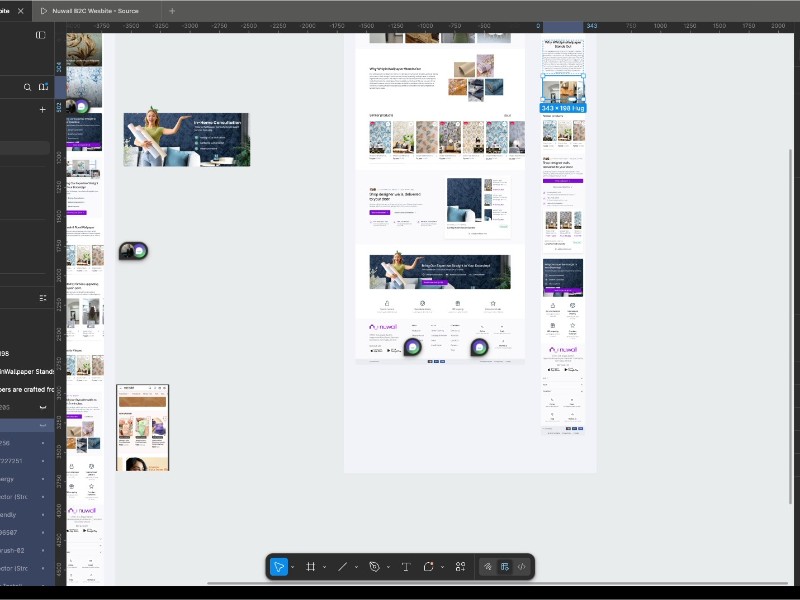Select the Text tool
Image resolution: width=800 pixels, height=600 pixels.
click(406, 567)
